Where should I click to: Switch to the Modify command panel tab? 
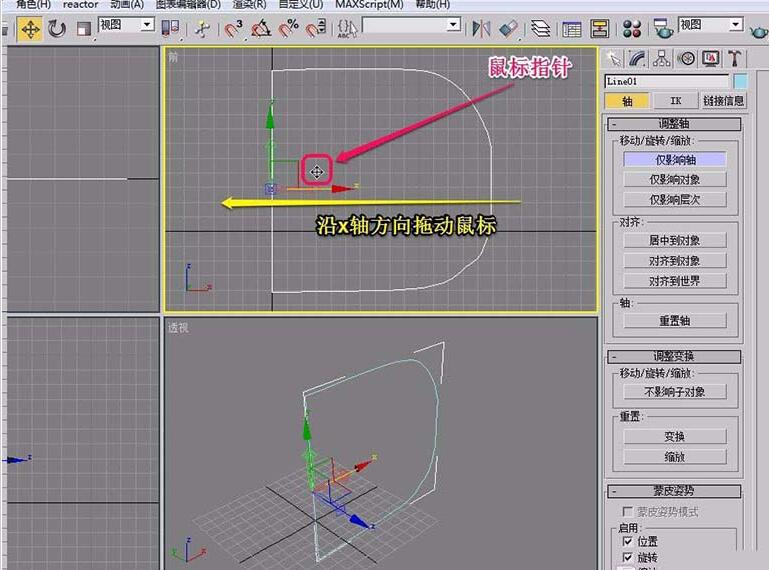click(x=638, y=59)
